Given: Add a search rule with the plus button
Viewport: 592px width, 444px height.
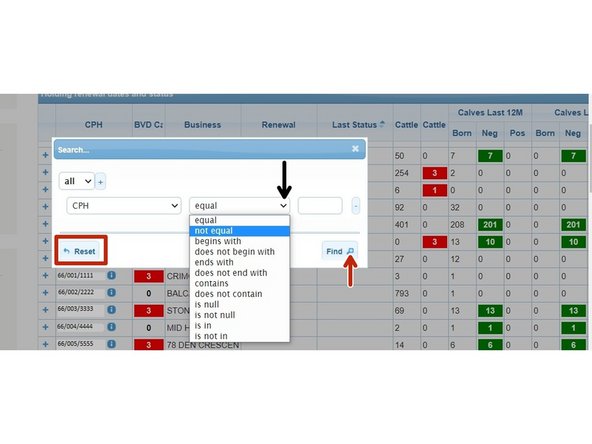Looking at the screenshot, I should point(100,182).
